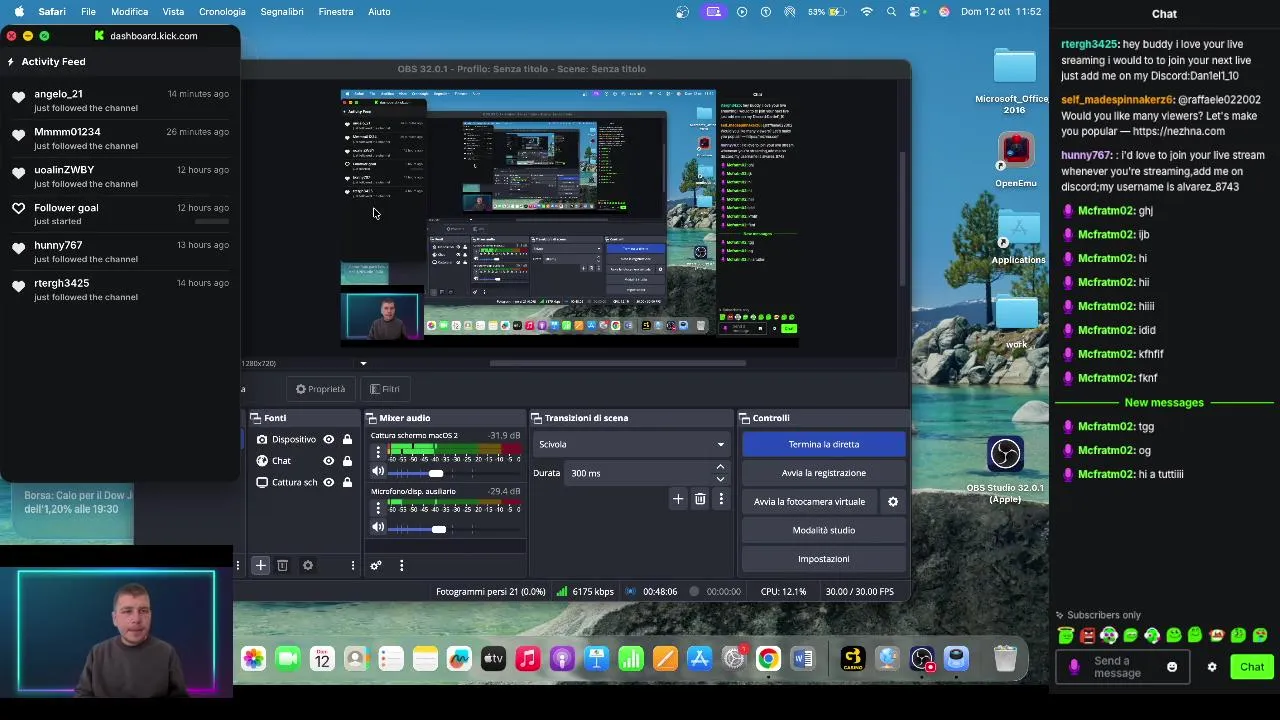The height and width of the screenshot is (720, 1280).
Task: Open Microfono/disp. ausiliario options dots
Action: (x=378, y=508)
